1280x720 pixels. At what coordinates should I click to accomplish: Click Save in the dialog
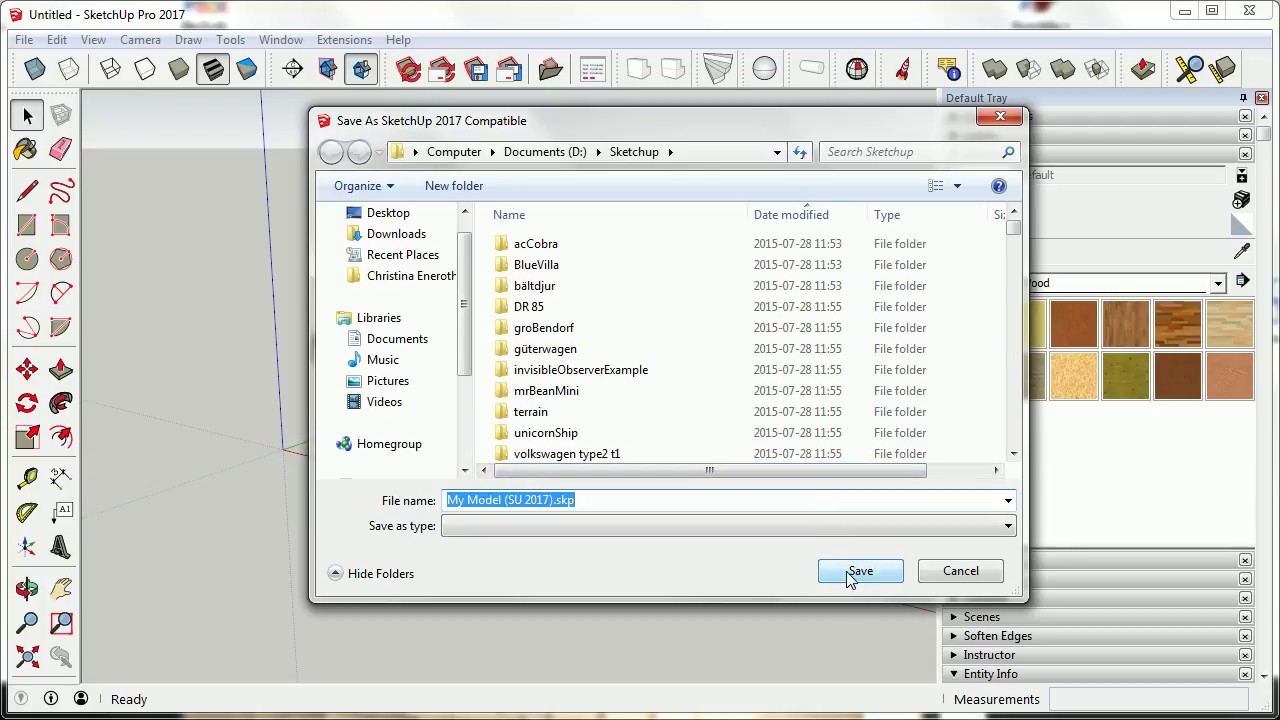[860, 571]
